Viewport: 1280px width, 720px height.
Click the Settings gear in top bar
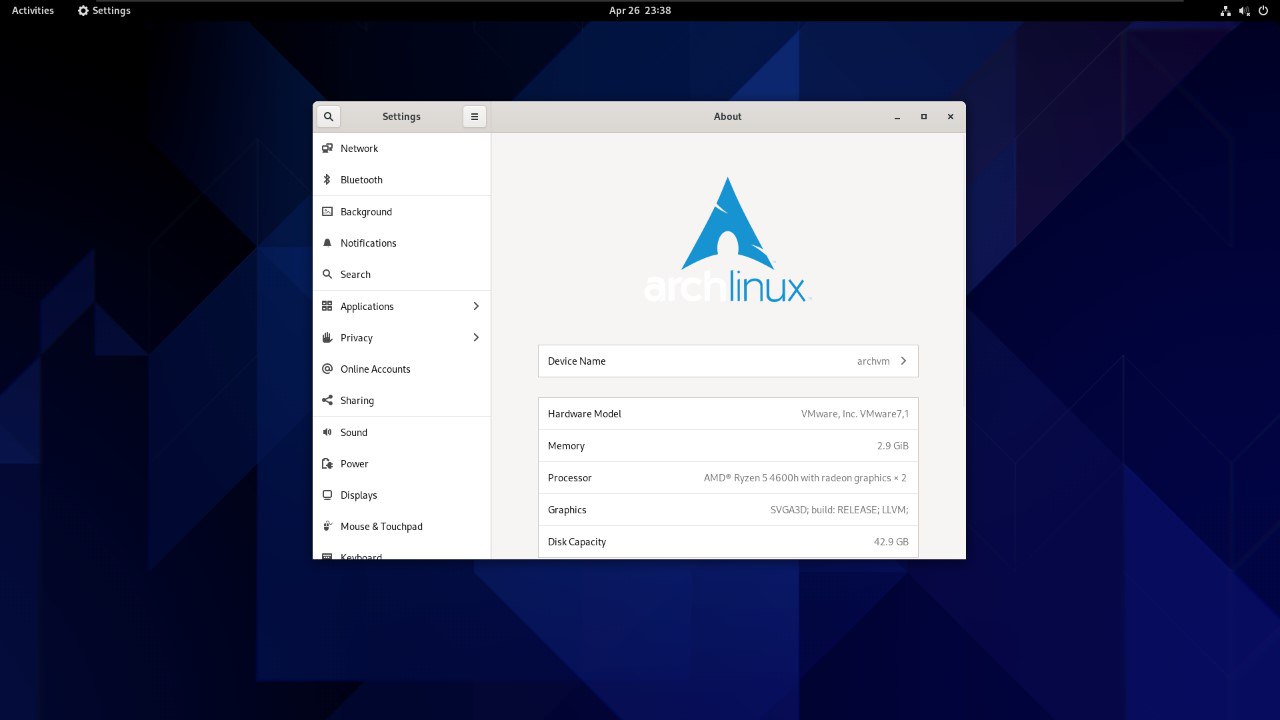point(83,10)
